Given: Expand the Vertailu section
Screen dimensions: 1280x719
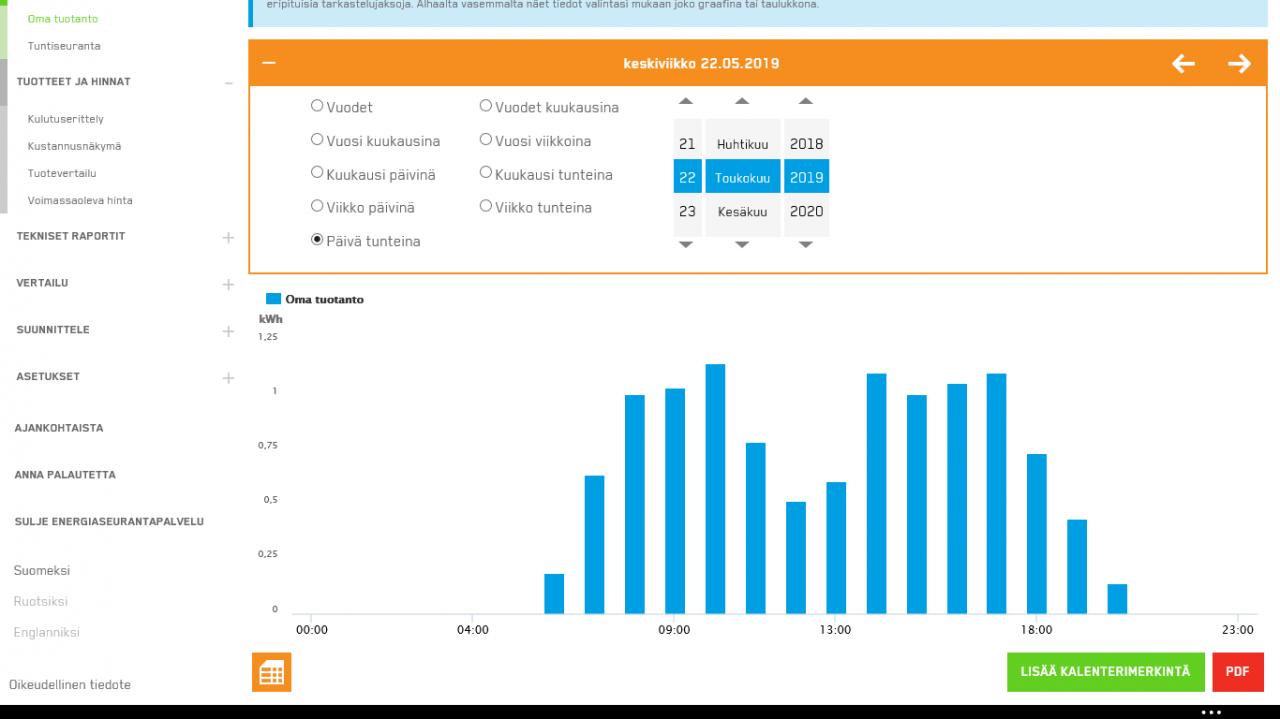Looking at the screenshot, I should point(228,284).
